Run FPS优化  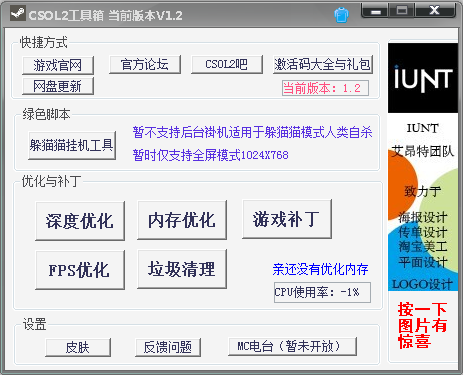coord(80,270)
